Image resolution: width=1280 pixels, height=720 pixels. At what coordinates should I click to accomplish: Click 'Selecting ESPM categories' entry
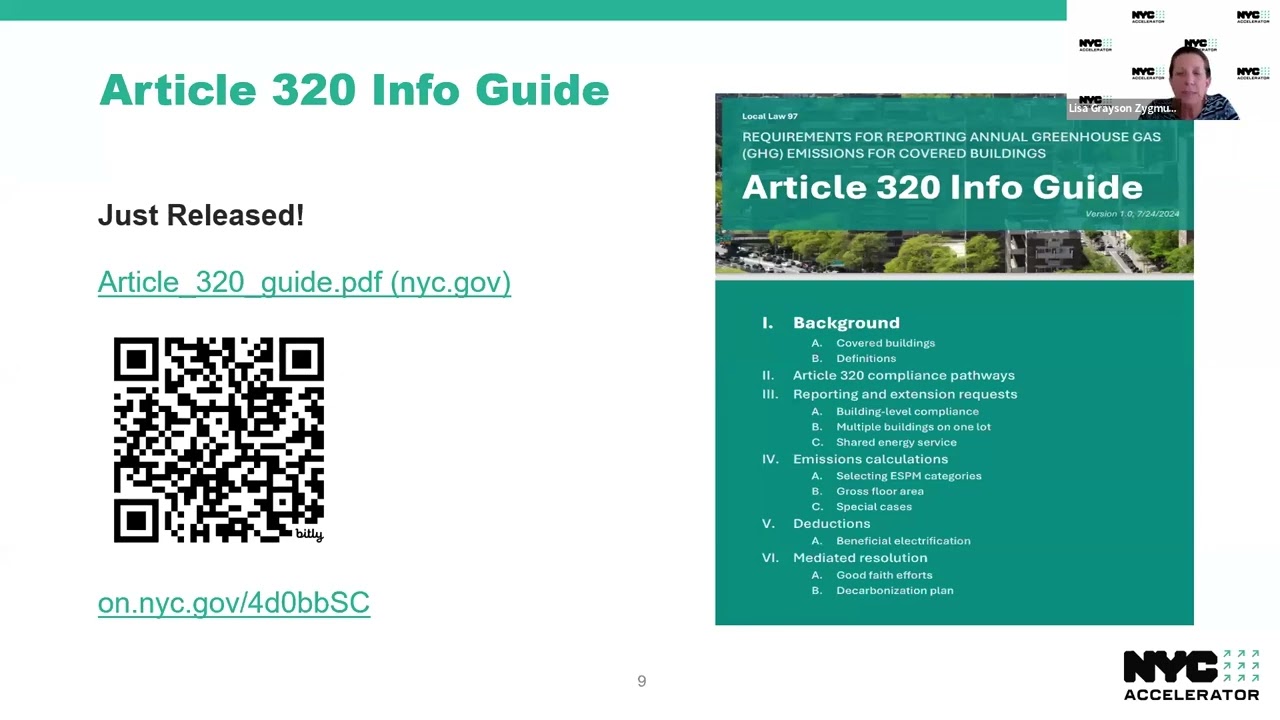[909, 476]
